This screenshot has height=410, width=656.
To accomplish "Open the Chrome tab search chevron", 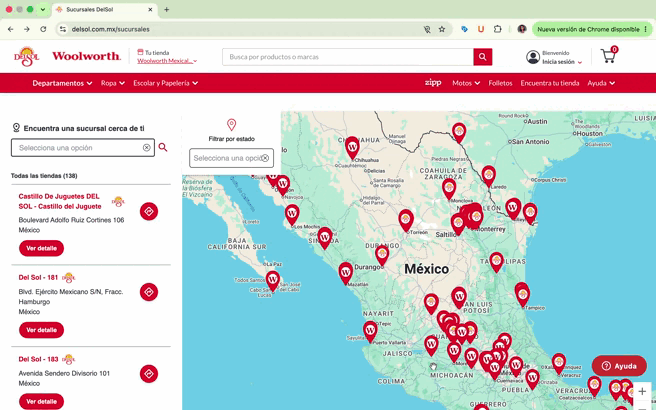I will [x=43, y=9].
